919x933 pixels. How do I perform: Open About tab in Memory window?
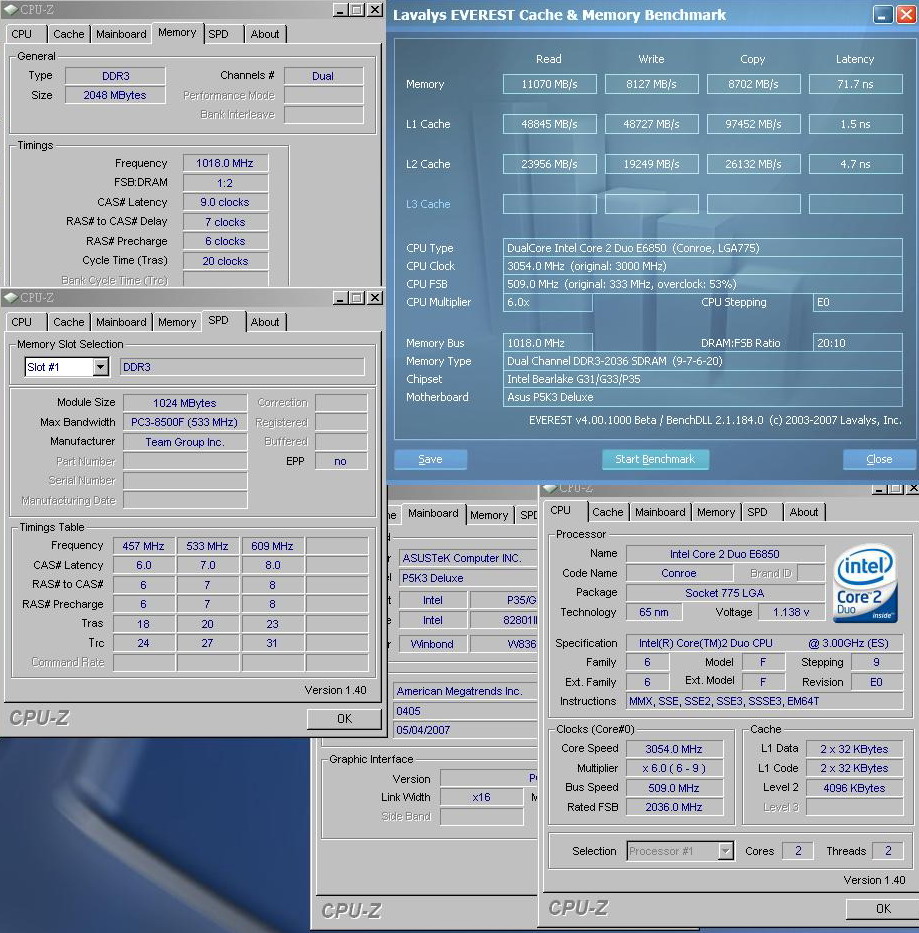pos(265,34)
